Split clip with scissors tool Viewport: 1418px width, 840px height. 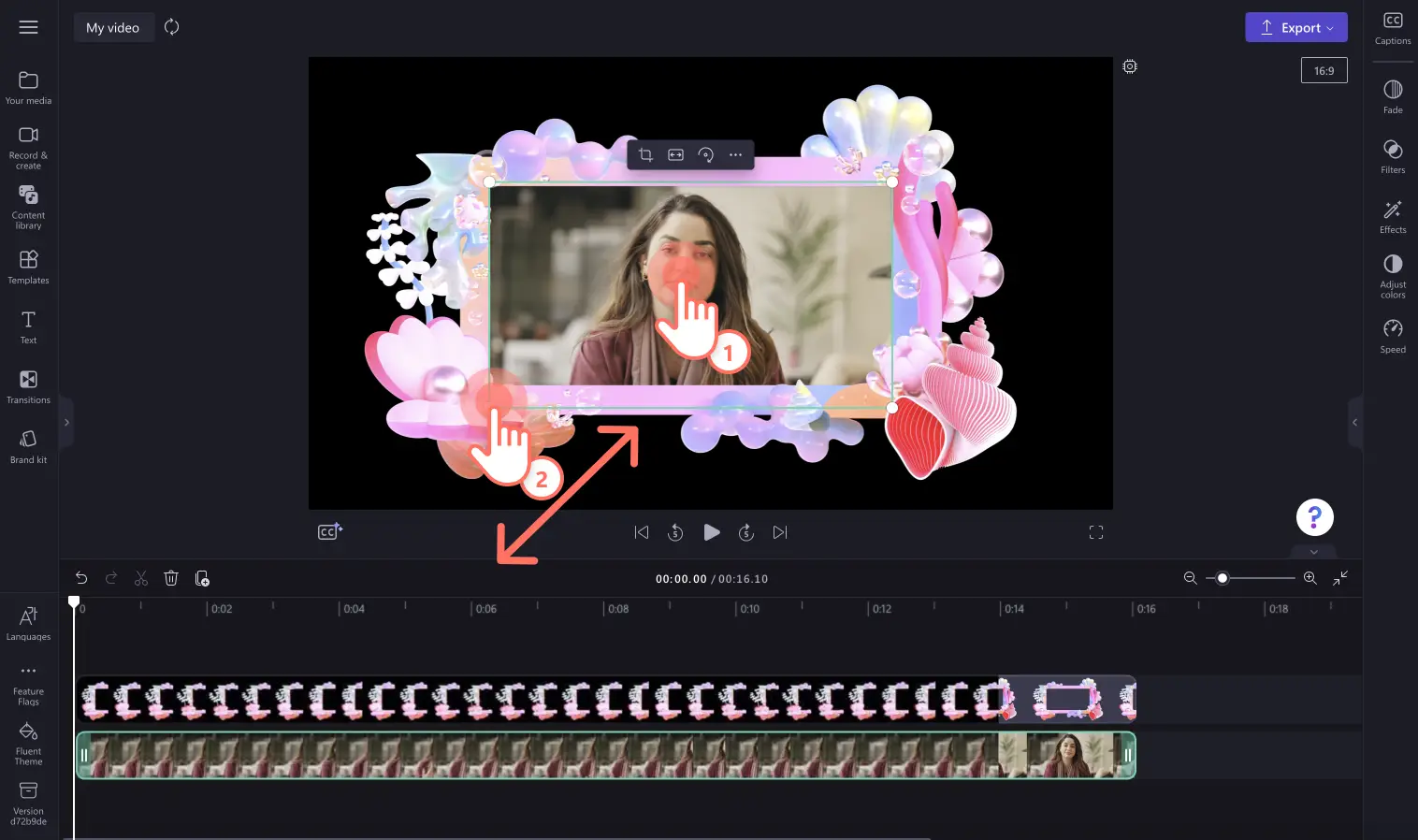[x=141, y=578]
